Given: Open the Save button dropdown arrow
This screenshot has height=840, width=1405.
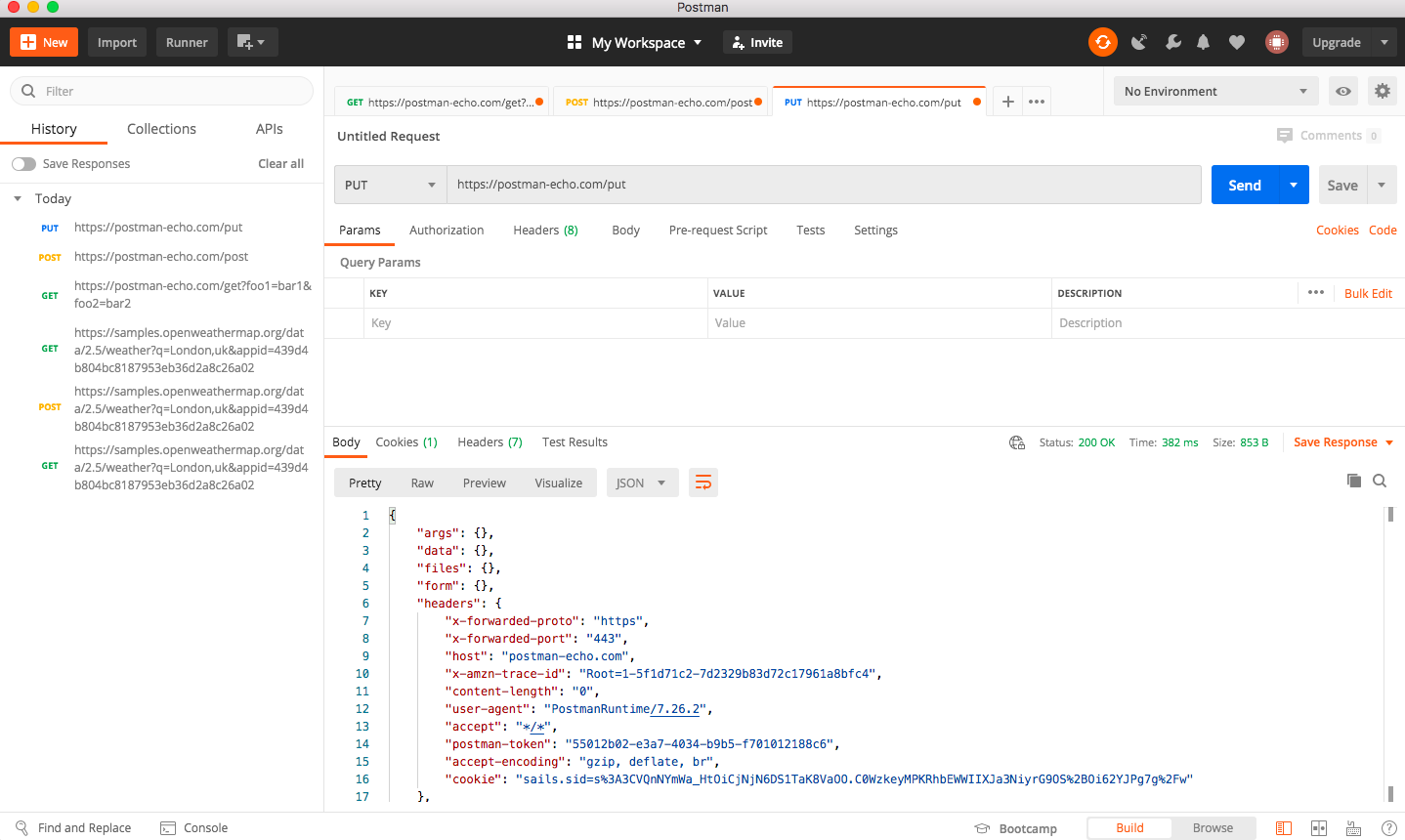Looking at the screenshot, I should click(x=1382, y=185).
